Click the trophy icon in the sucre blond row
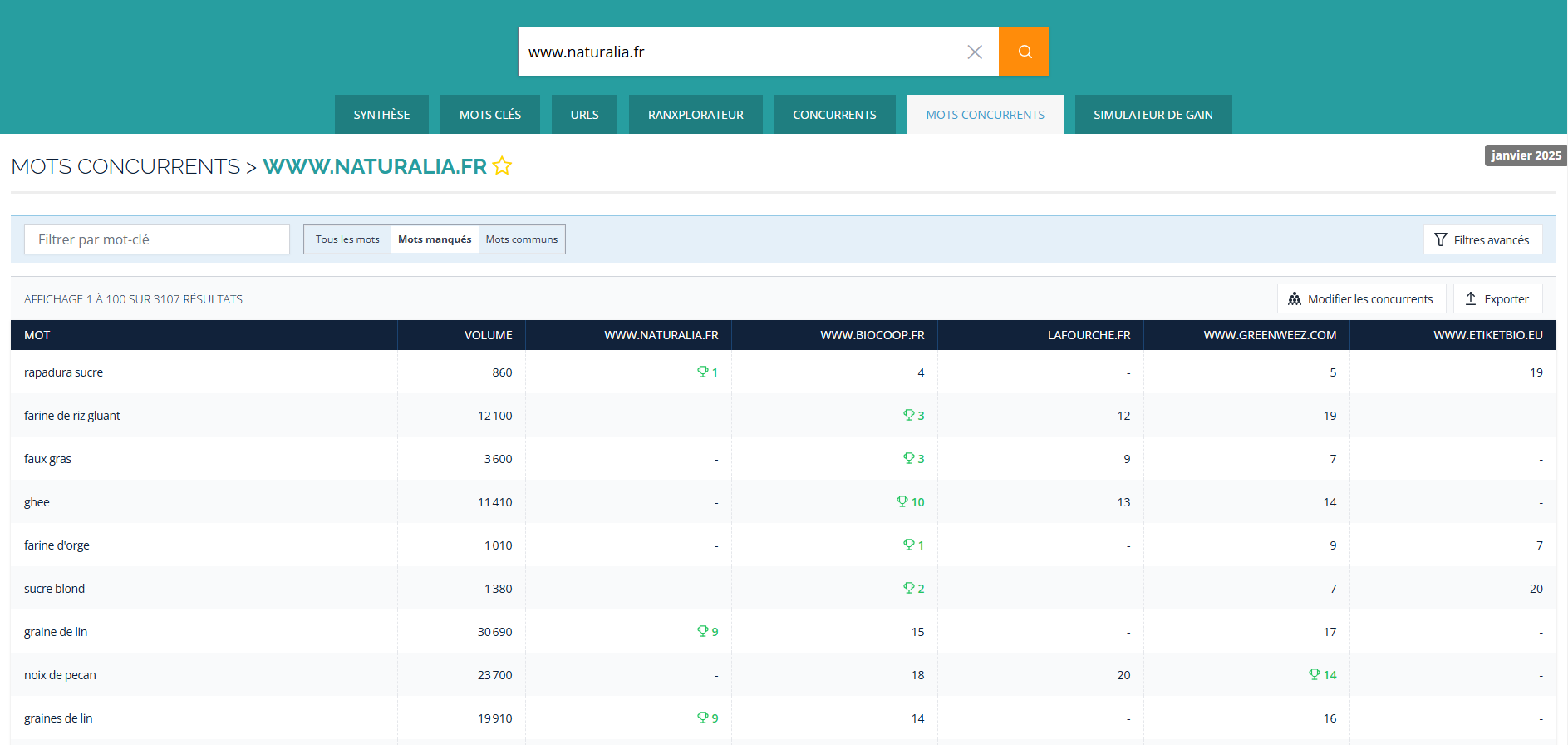Viewport: 1568px width, 745px height. [x=909, y=588]
